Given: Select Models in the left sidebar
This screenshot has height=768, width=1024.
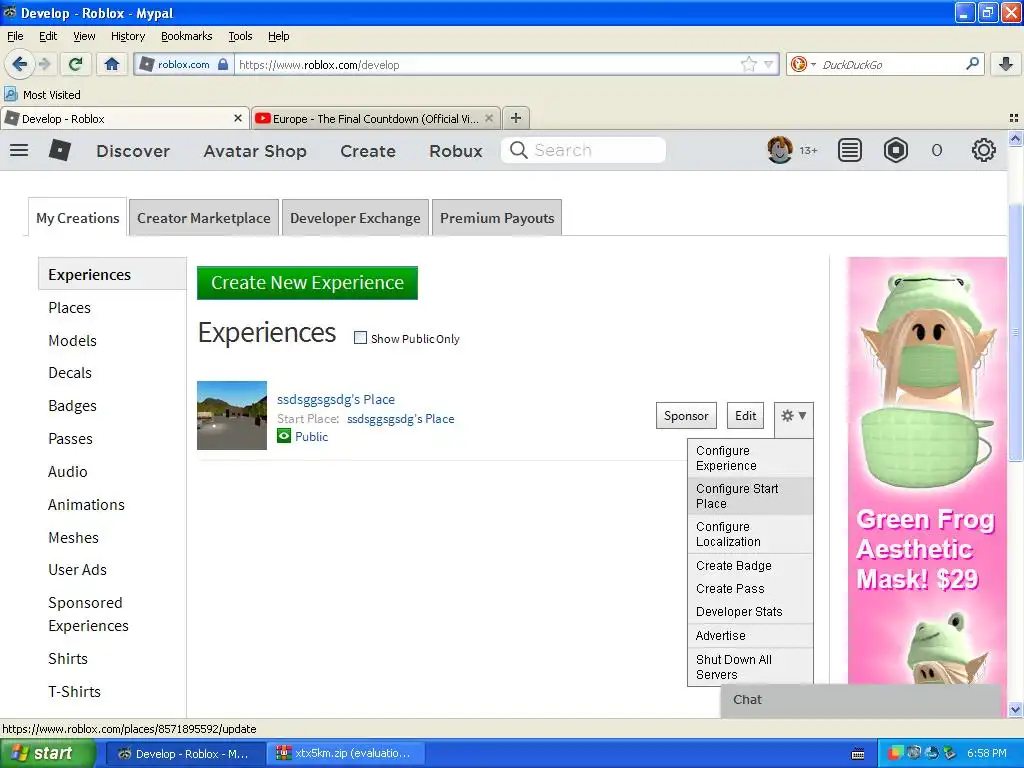Looking at the screenshot, I should [x=72, y=340].
